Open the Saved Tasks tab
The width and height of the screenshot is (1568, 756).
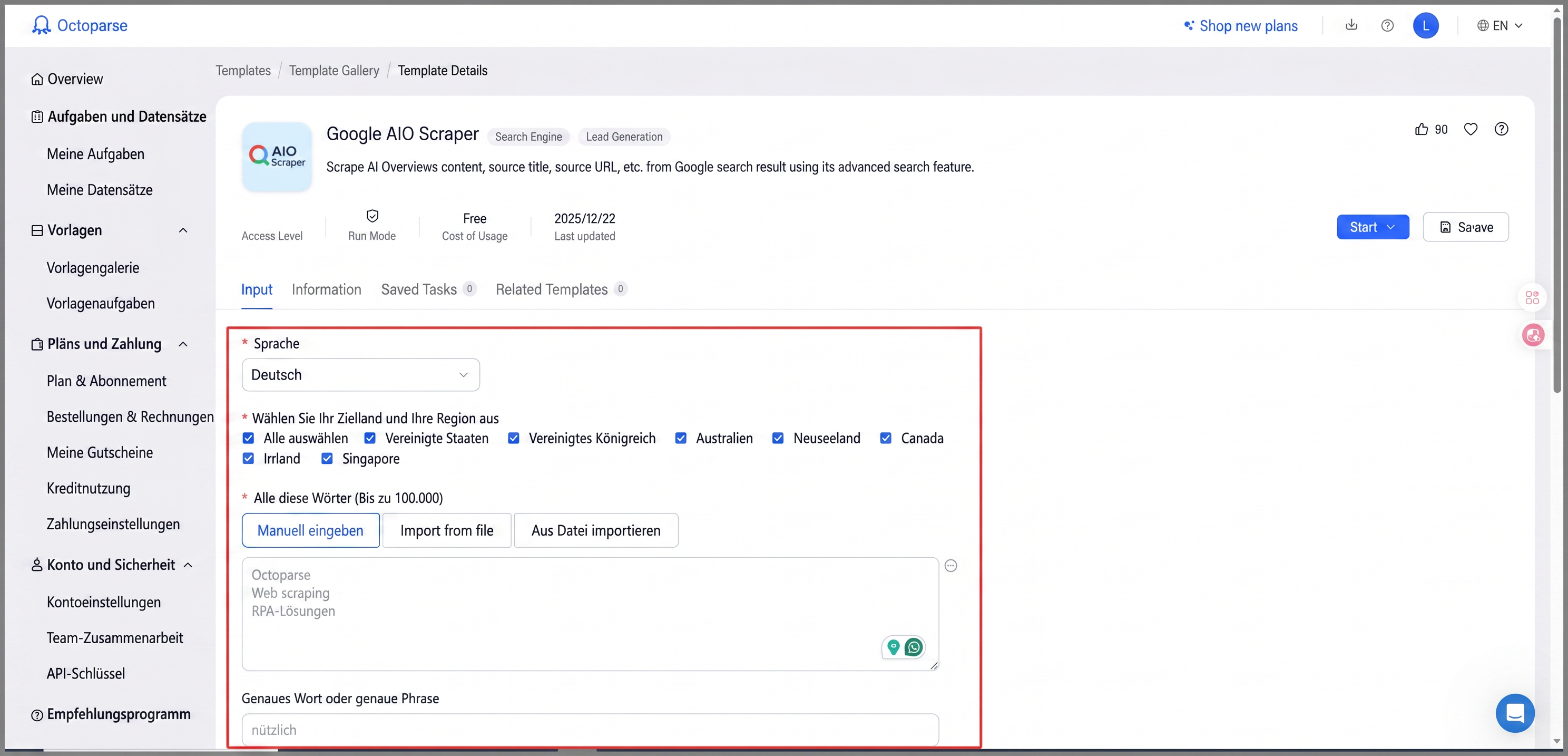pyautogui.click(x=428, y=289)
